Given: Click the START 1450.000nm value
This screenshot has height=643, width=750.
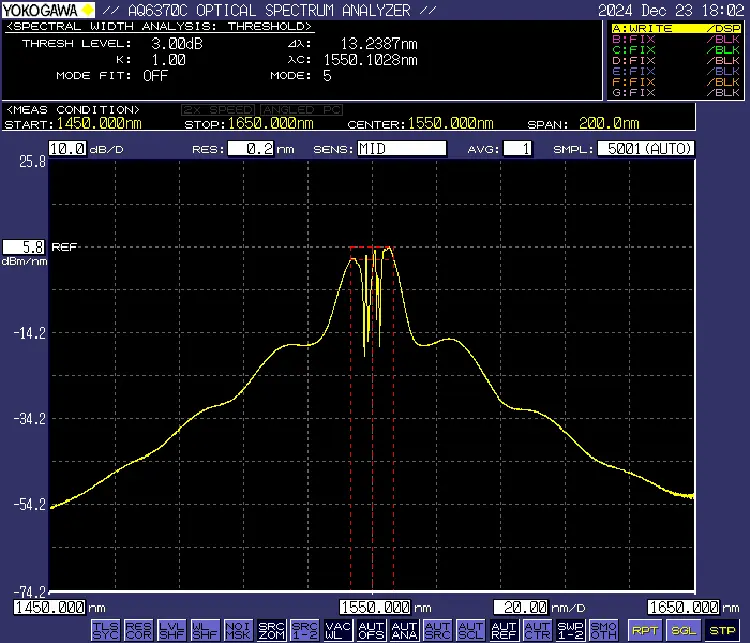Looking at the screenshot, I should tap(99, 123).
